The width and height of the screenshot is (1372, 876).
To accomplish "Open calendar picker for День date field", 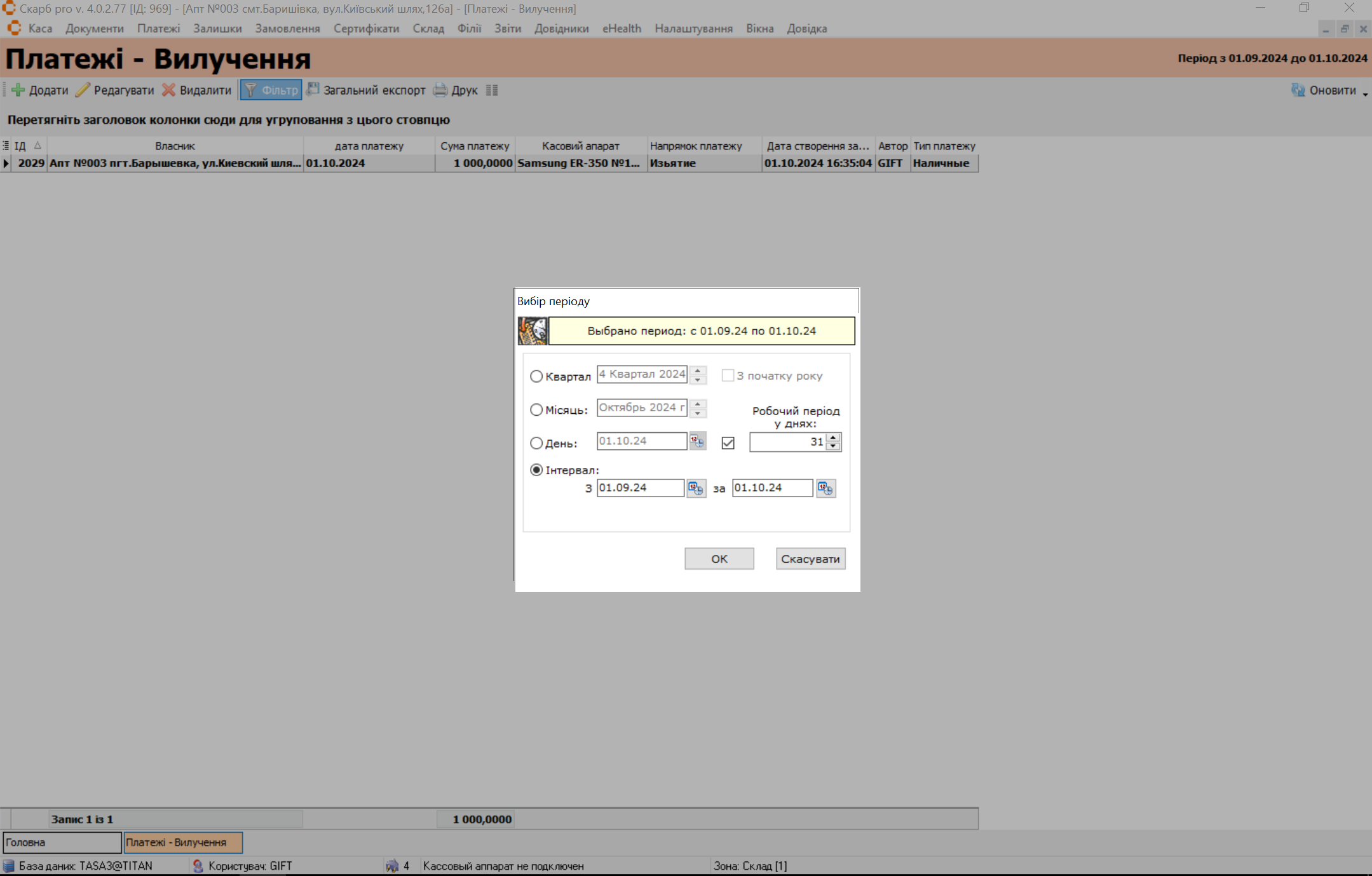I will tap(698, 441).
